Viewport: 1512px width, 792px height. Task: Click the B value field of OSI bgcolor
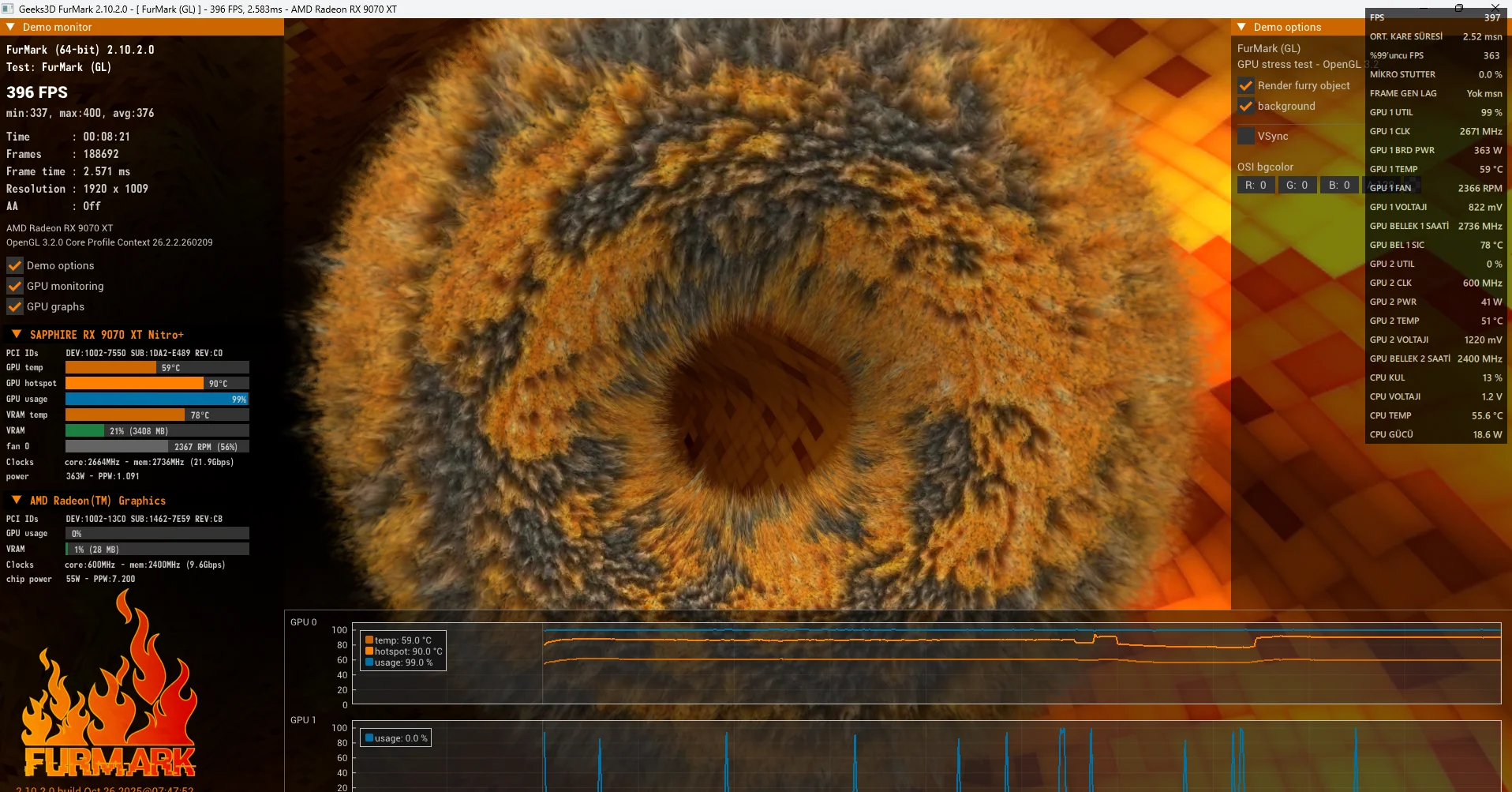[1339, 185]
